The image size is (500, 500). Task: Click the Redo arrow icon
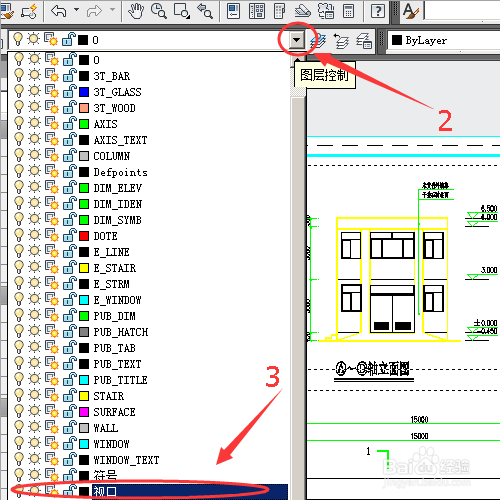(94, 11)
